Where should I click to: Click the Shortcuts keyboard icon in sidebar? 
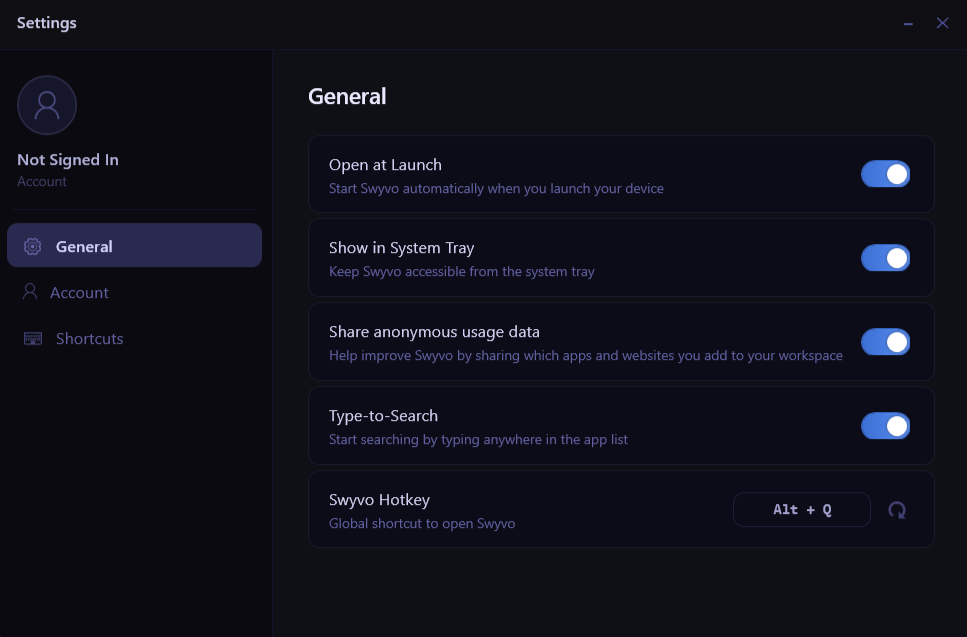pyautogui.click(x=33, y=339)
